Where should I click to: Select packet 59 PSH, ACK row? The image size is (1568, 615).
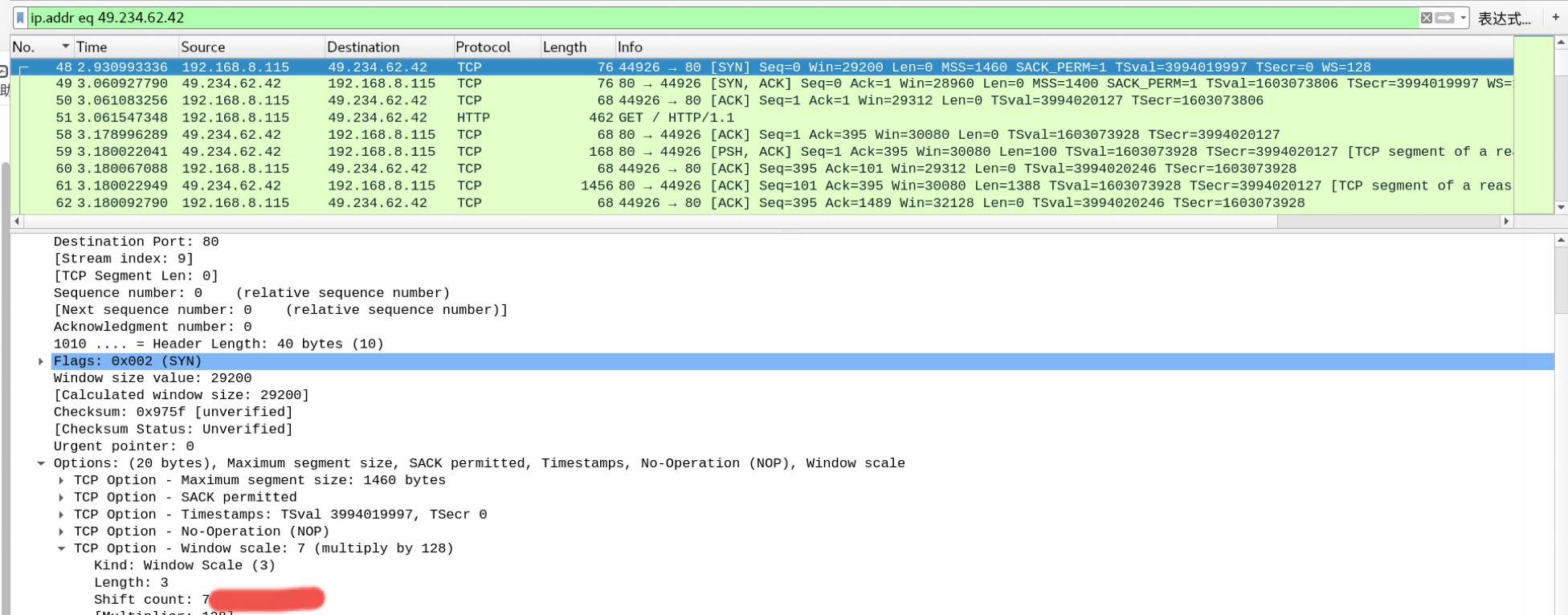pos(762,152)
